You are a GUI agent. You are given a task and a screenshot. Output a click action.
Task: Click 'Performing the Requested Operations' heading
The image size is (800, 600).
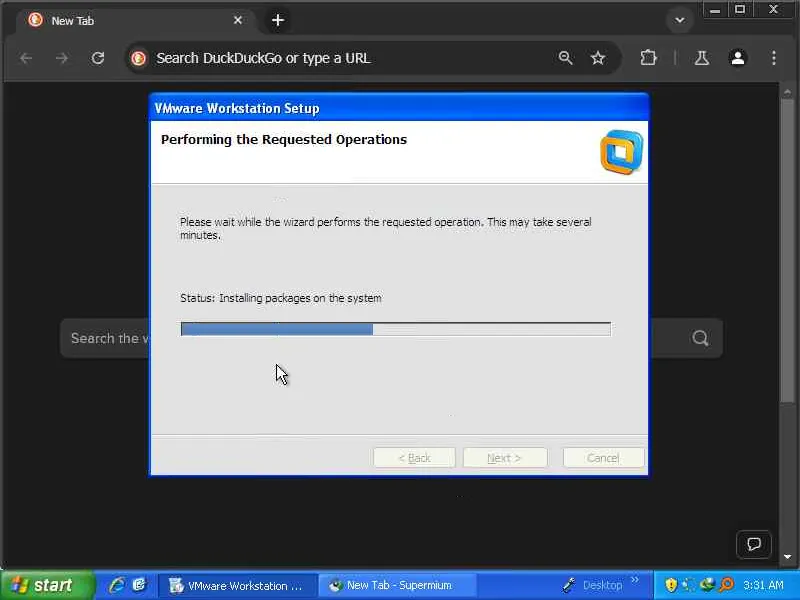click(x=284, y=139)
